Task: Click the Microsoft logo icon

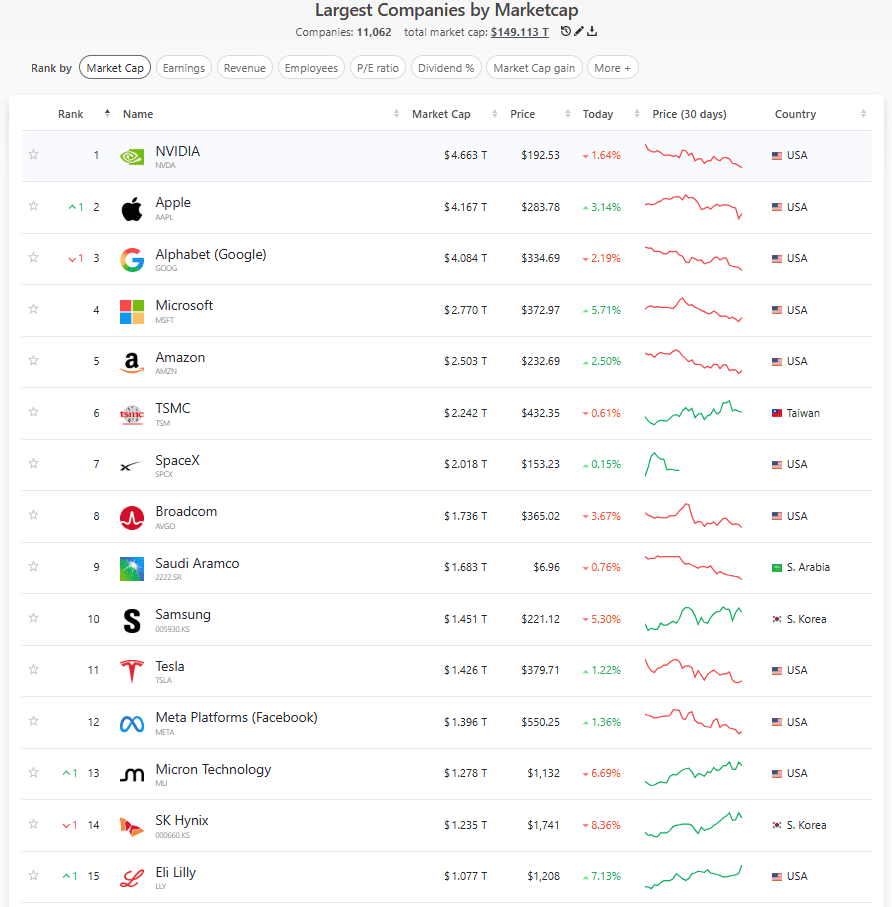Action: [132, 312]
